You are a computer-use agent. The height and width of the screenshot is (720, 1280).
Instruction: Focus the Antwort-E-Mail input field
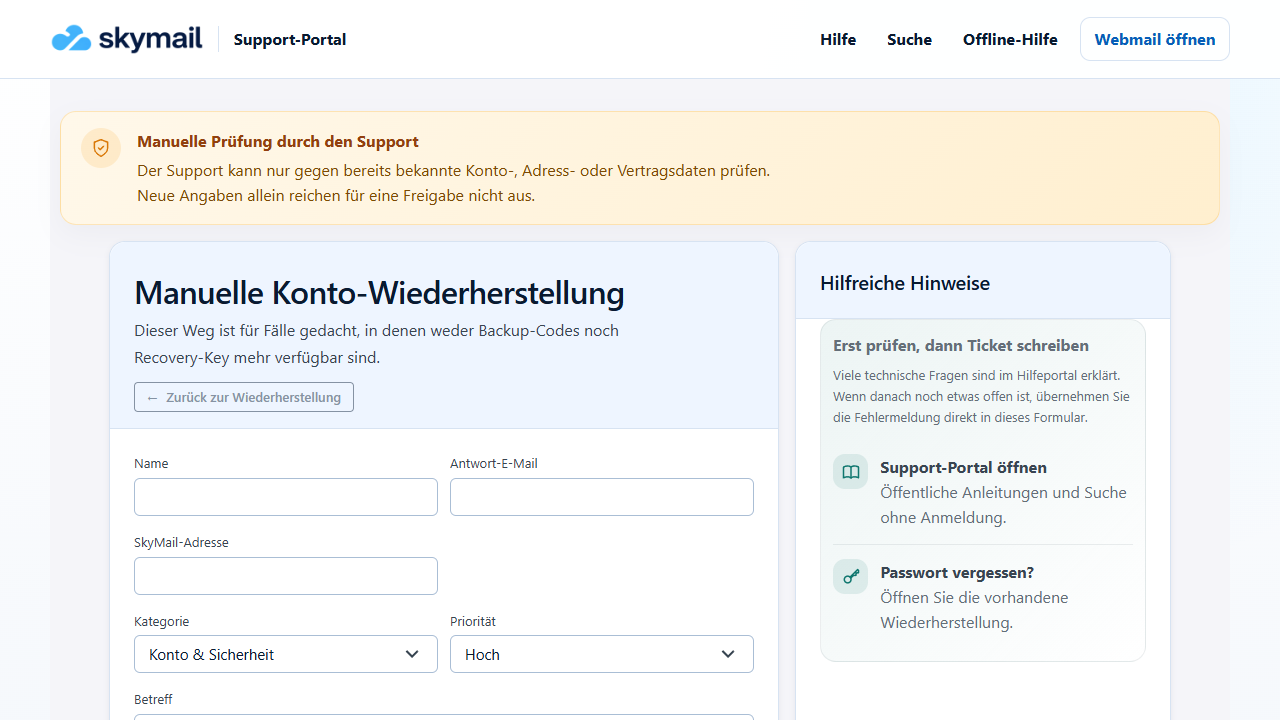coord(602,497)
